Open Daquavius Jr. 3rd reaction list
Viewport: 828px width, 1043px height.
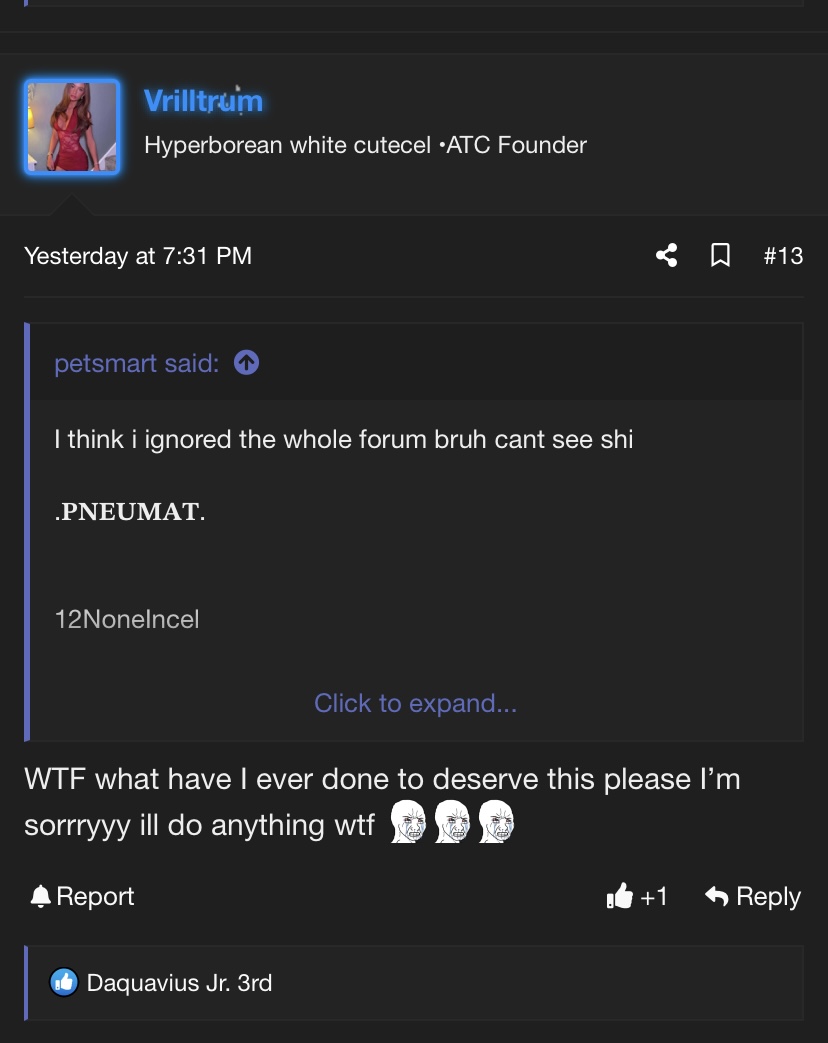(180, 983)
